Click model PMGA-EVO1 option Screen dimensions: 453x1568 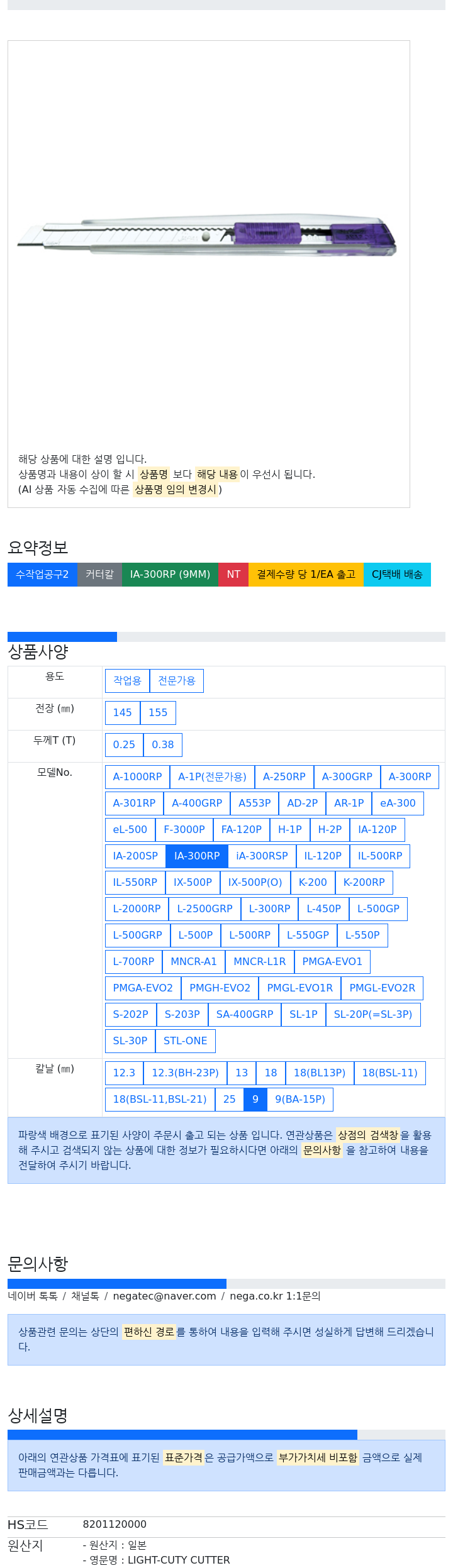[332, 962]
